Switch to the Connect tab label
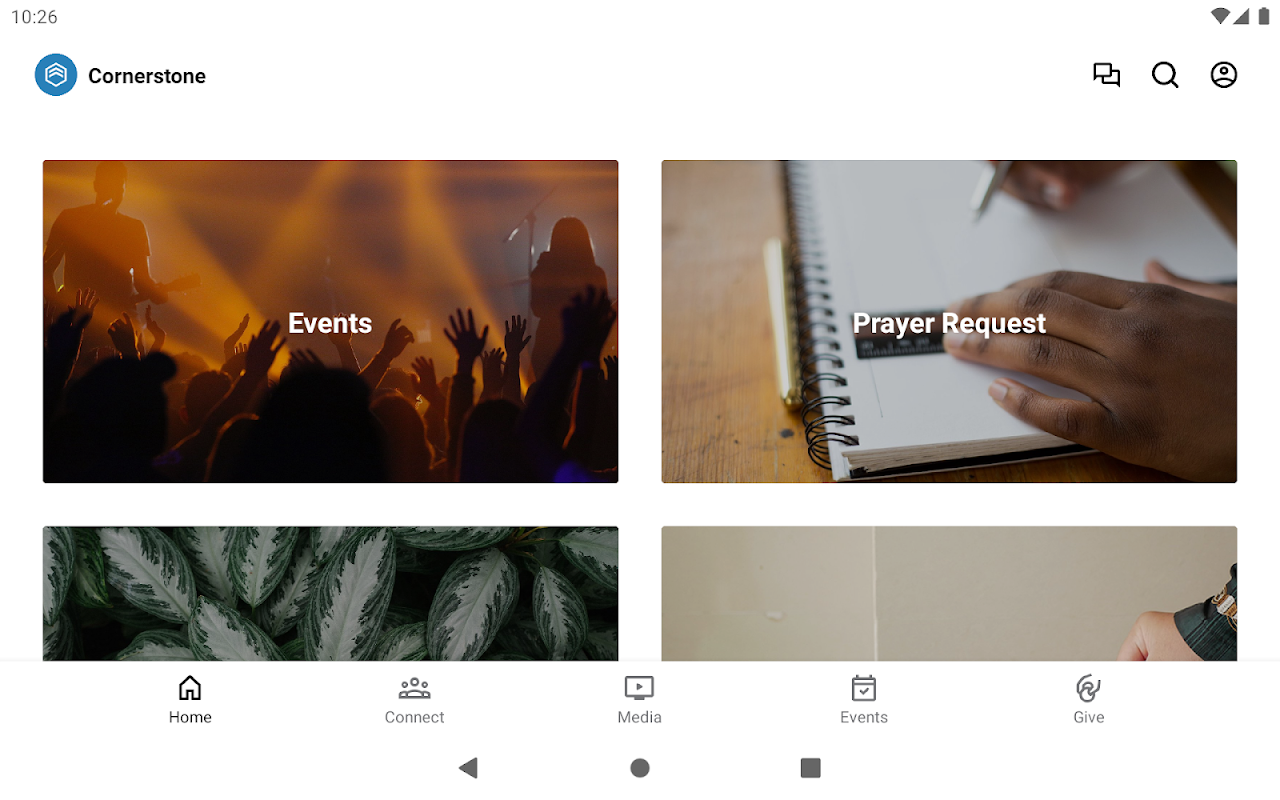Screen dimensions: 1280x800 pyautogui.click(x=414, y=717)
